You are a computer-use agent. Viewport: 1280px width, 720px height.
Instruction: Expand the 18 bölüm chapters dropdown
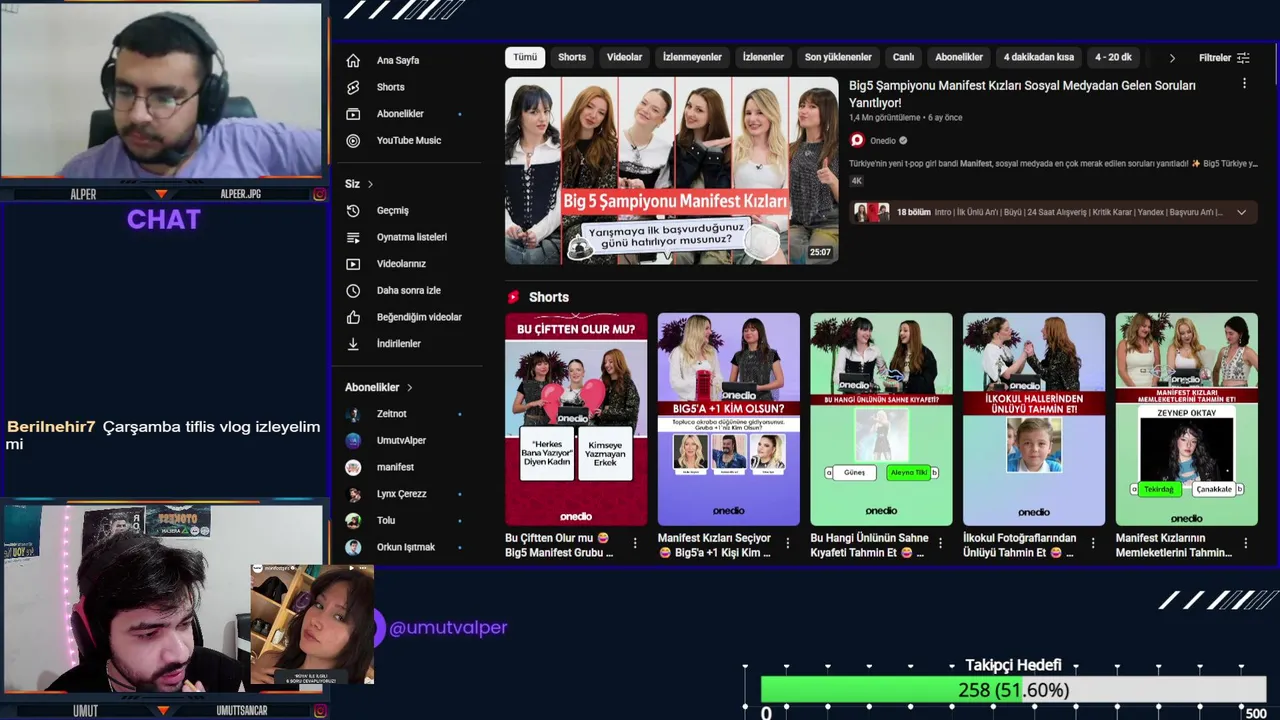1242,212
